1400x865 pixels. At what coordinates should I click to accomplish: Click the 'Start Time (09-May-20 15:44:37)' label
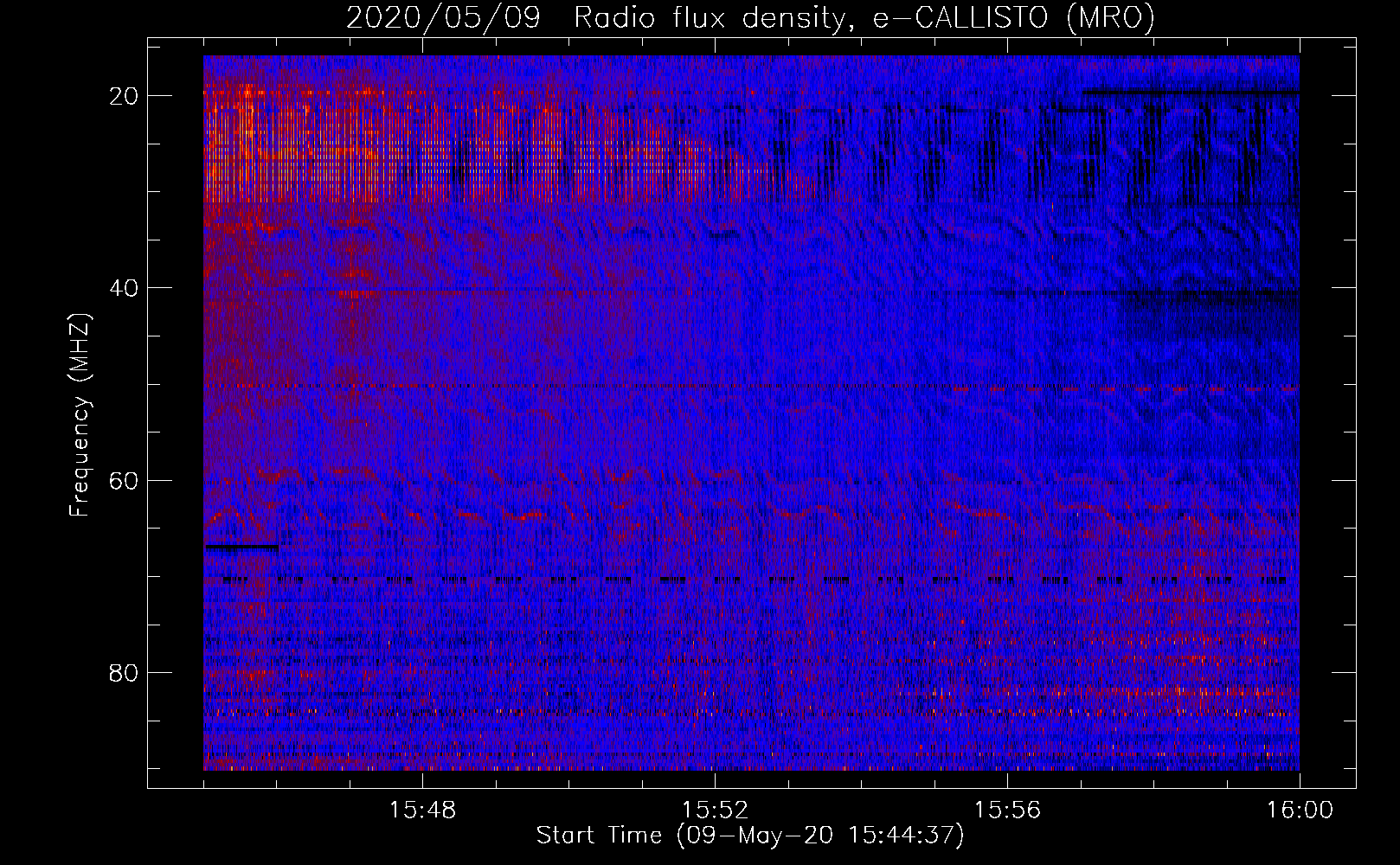[749, 836]
